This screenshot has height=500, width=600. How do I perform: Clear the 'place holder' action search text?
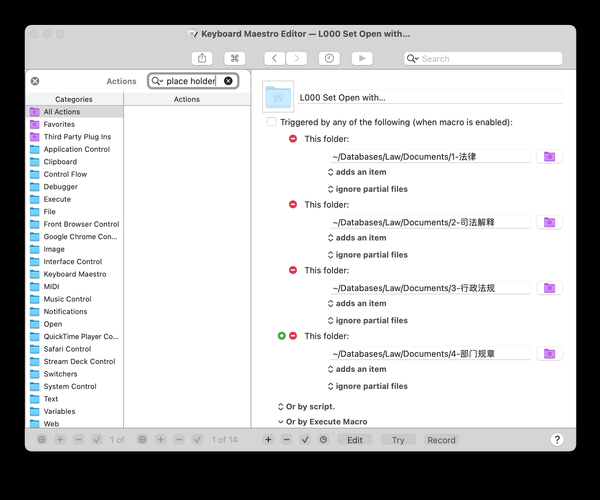[x=228, y=81]
